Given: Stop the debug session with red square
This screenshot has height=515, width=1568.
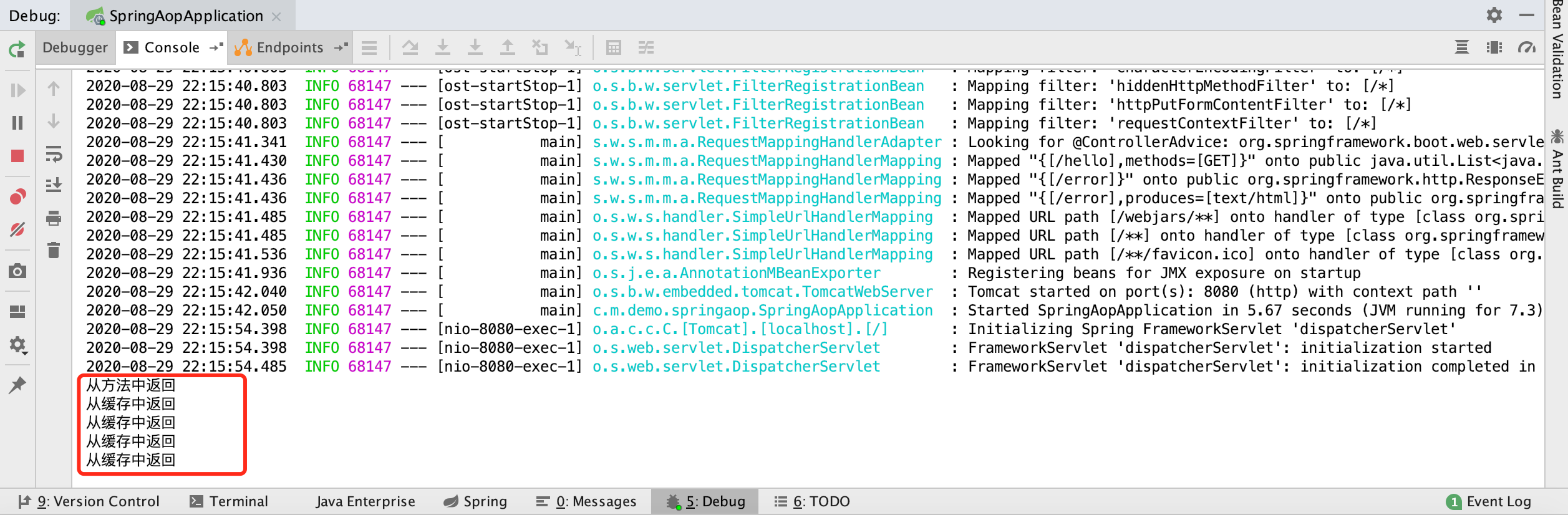Looking at the screenshot, I should point(17,155).
